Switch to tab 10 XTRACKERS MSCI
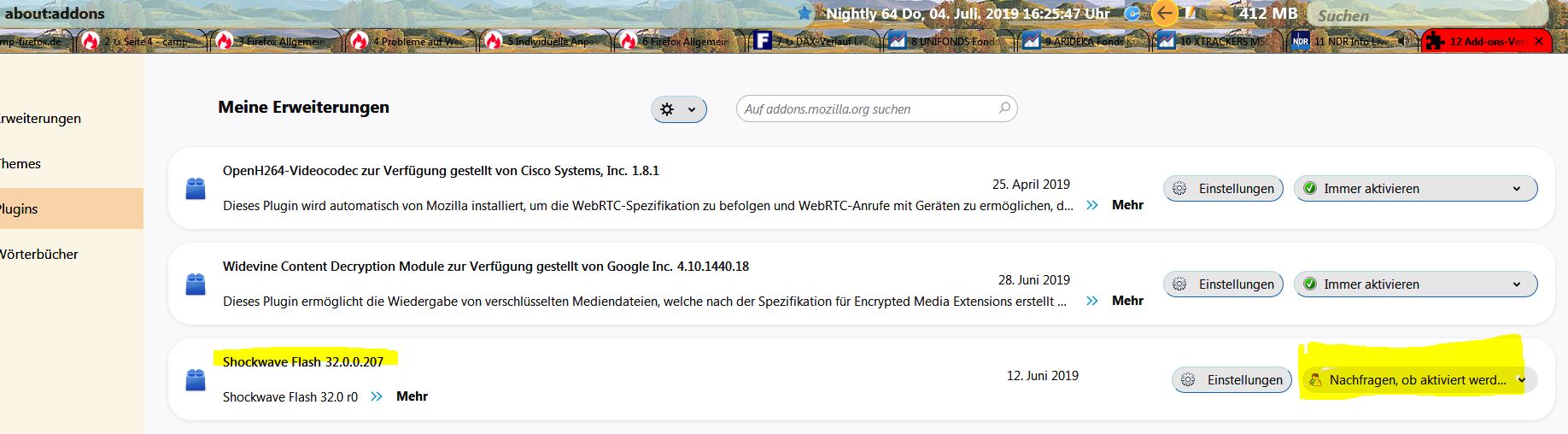 point(1219,41)
